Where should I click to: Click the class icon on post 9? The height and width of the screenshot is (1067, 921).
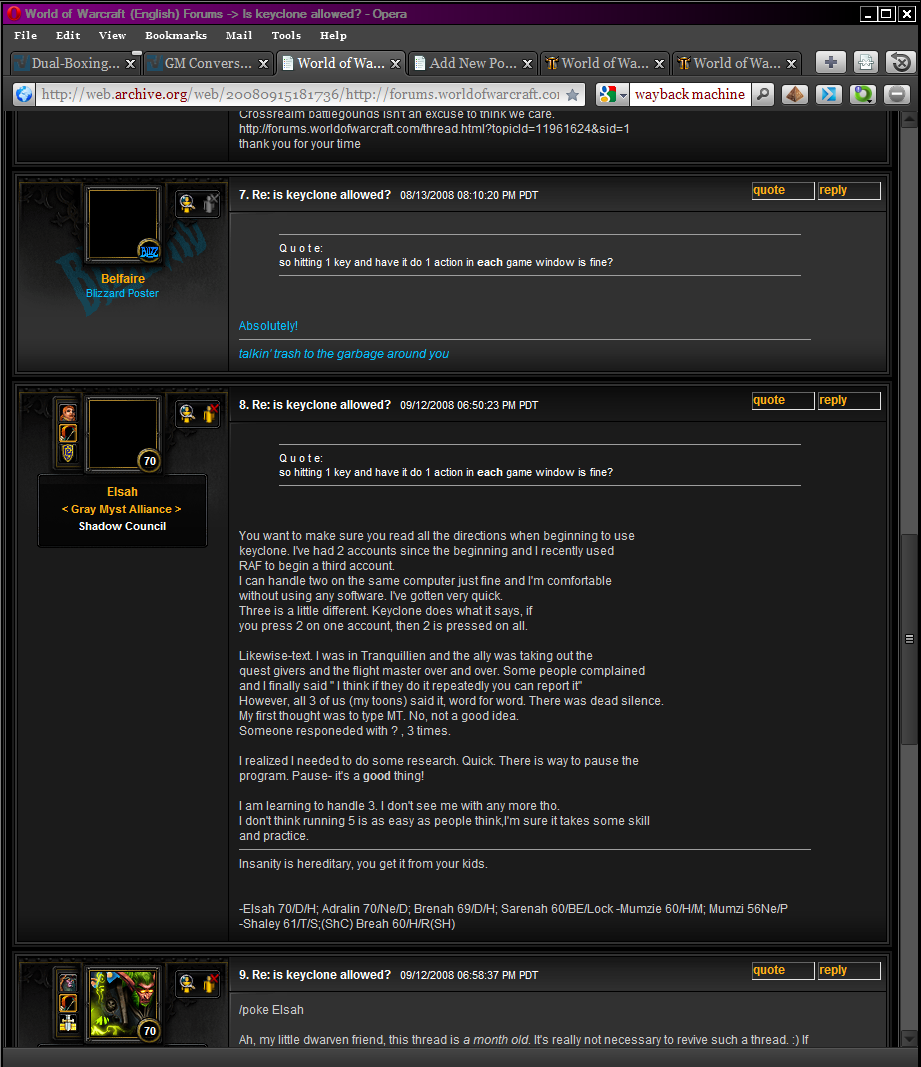(x=68, y=1003)
